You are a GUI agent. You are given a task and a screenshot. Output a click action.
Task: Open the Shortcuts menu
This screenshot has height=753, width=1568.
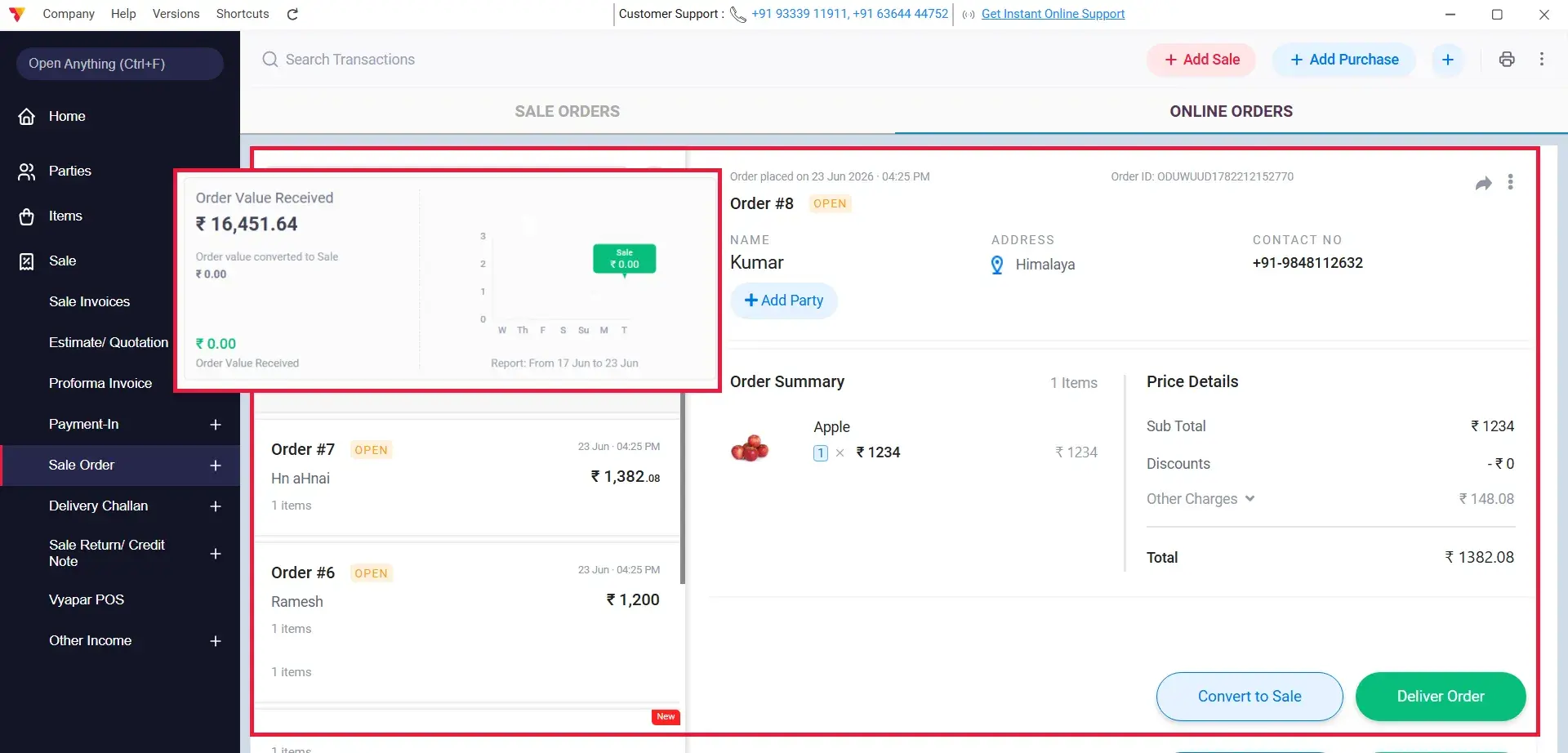[x=243, y=14]
